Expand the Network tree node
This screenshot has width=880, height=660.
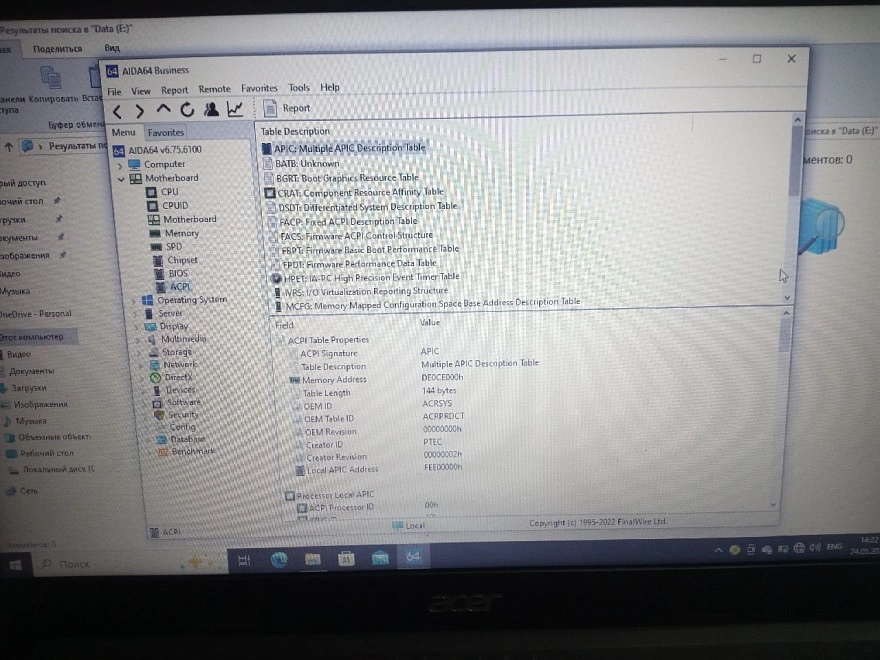coord(140,365)
